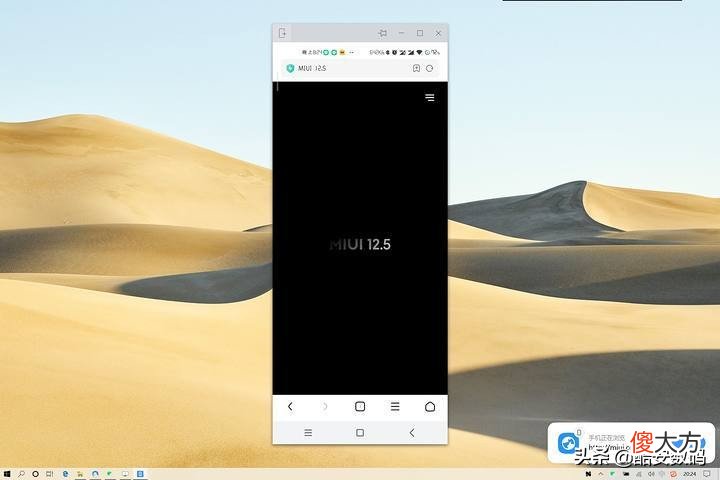Click the exit phone-screen icon in the title bar
The image size is (720, 480).
(282, 33)
